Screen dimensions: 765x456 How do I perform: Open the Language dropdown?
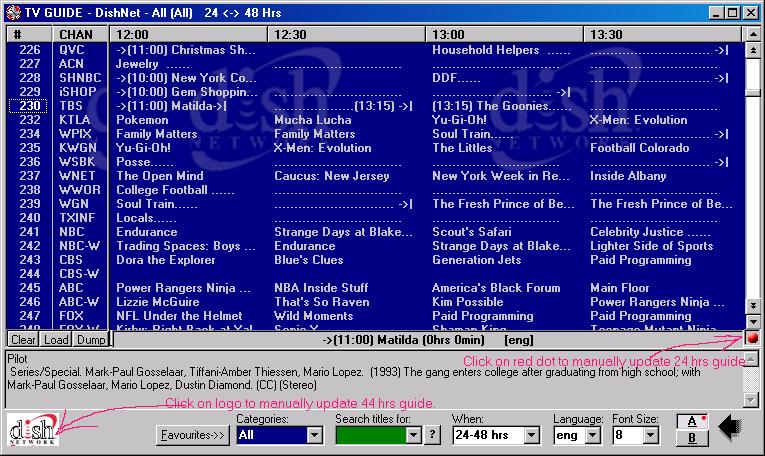pyautogui.click(x=592, y=435)
